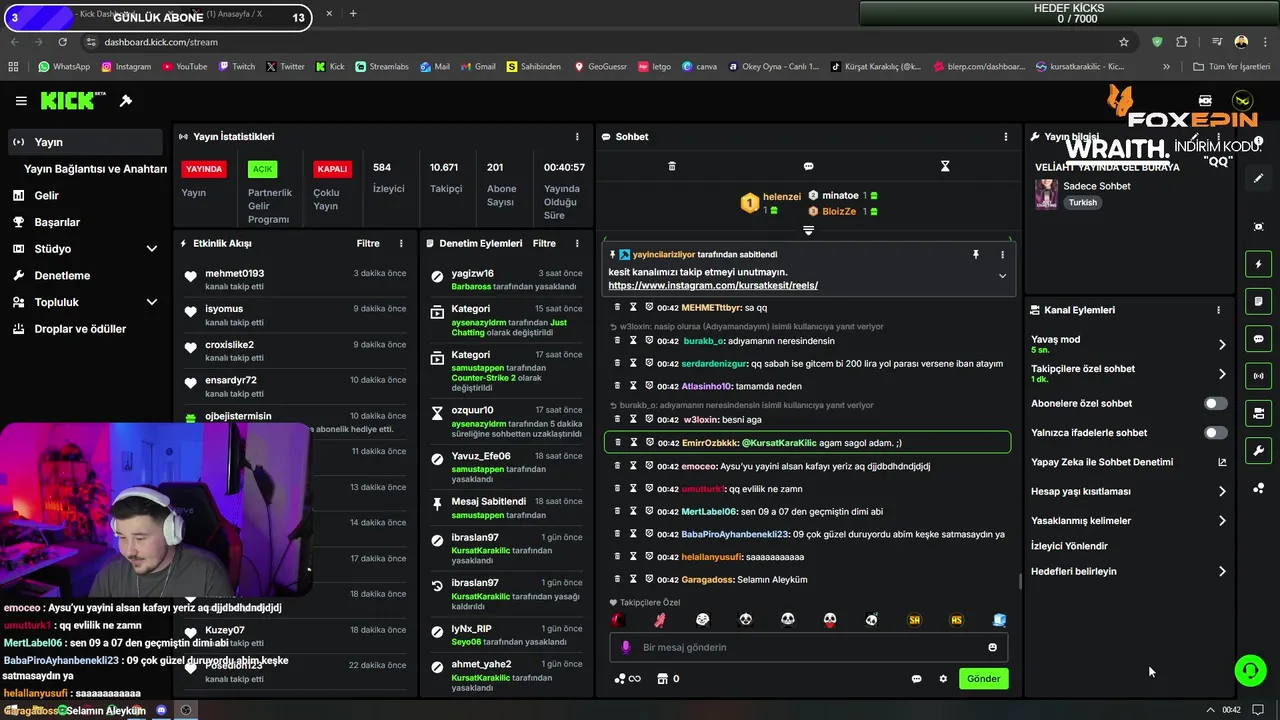Open Takipçilere özel sohbet settings arrow

(x=1222, y=374)
